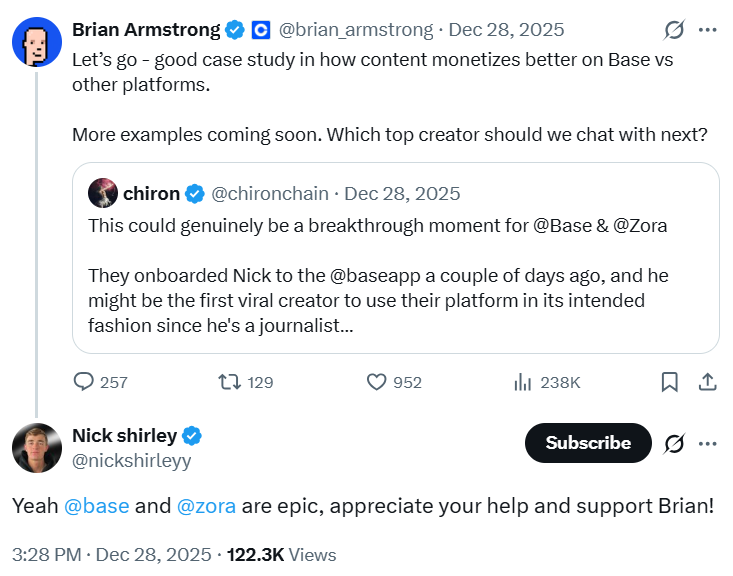Share Brian Armstrong's tweet
The image size is (733, 576).
(706, 381)
